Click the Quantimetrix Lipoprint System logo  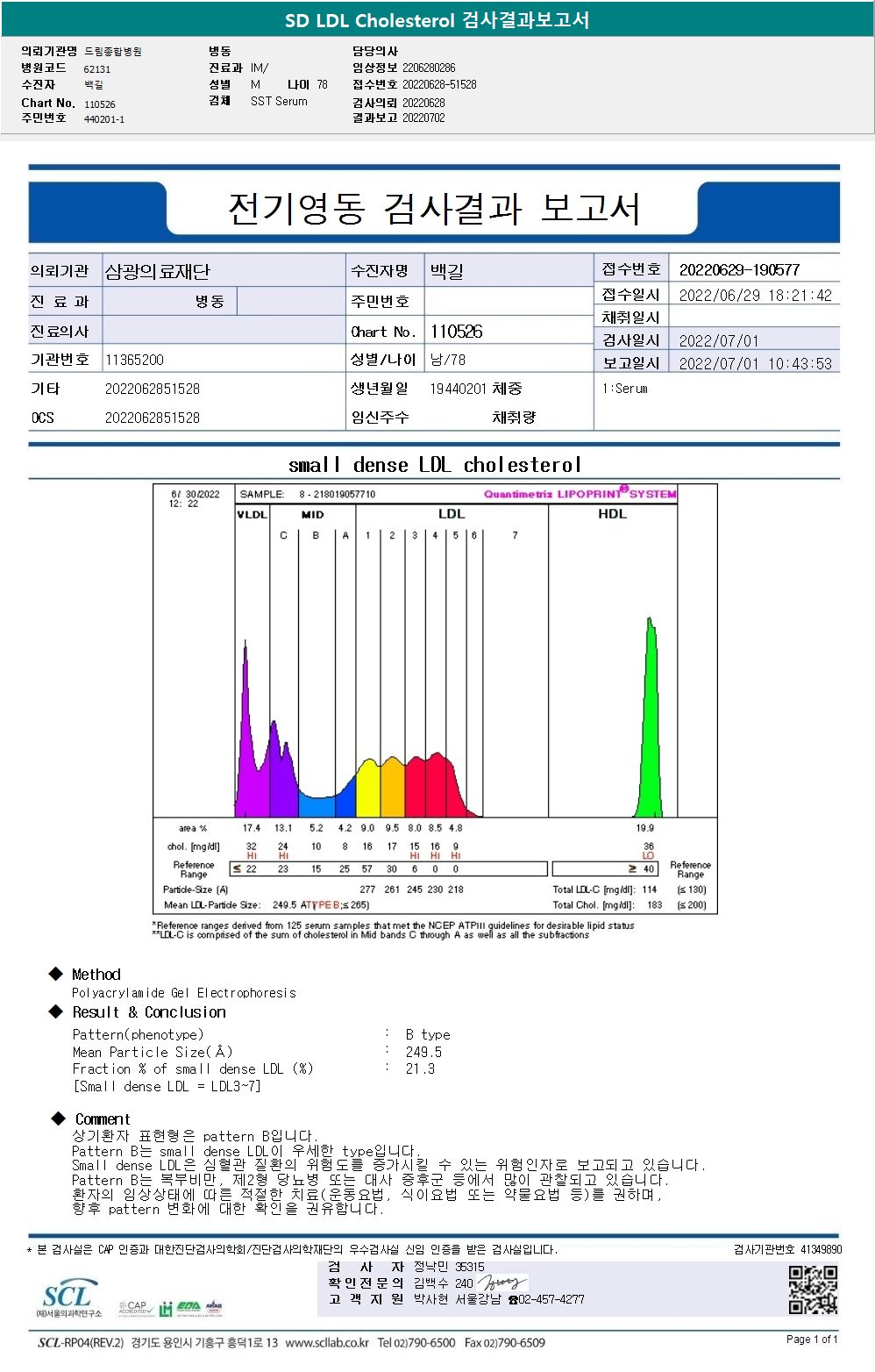(x=580, y=494)
